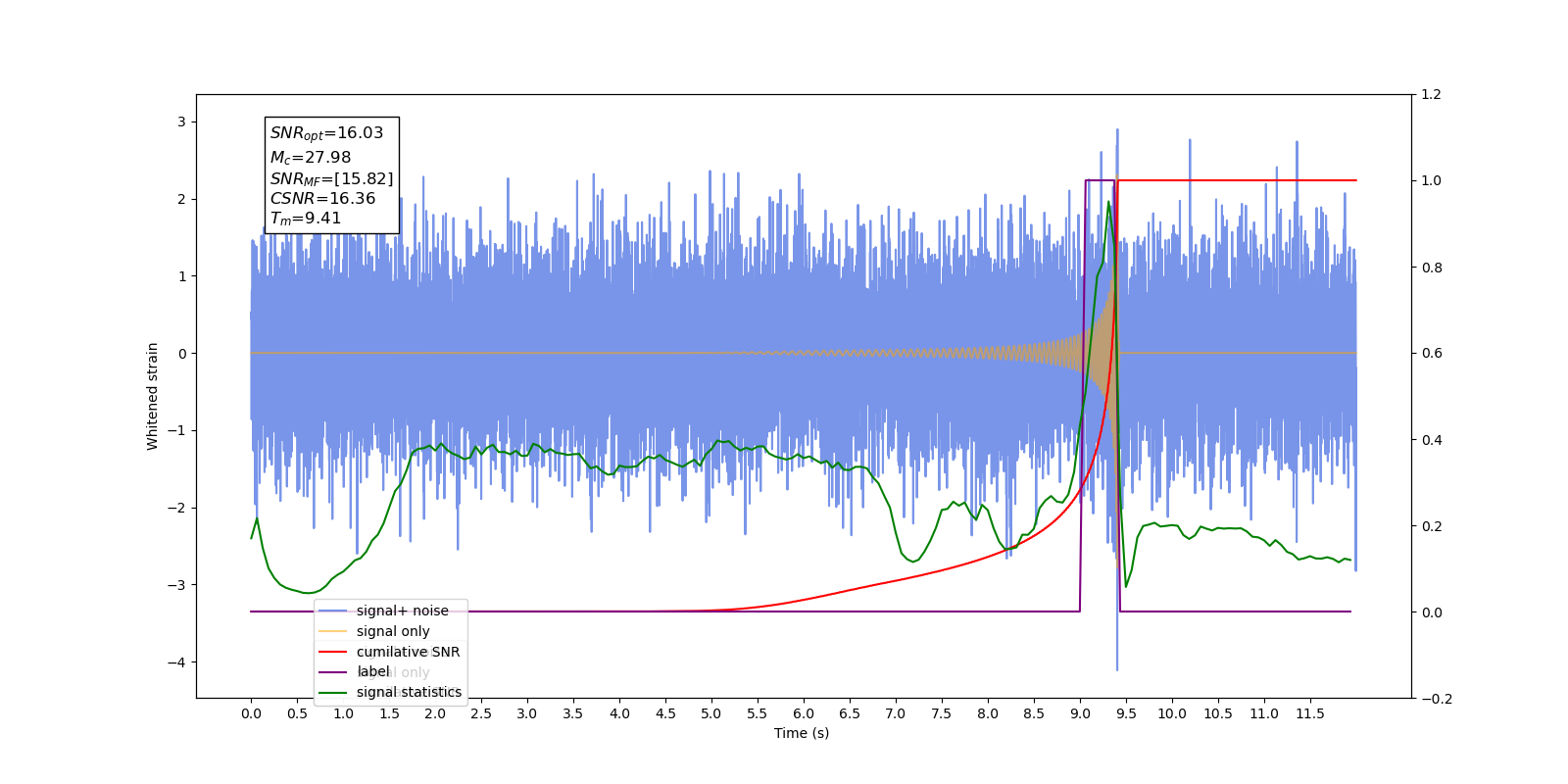Image resolution: width=1568 pixels, height=784 pixels.
Task: Click the CSNR=16.36 annotation text
Action: (x=322, y=198)
